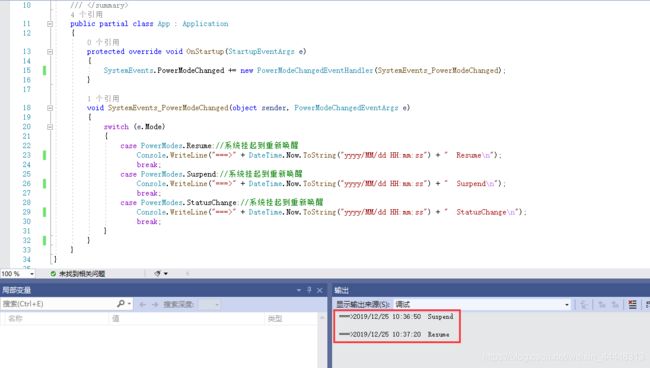Click 'case PowerModes.StatusChange' on line 28
This screenshot has width=650, height=368.
pyautogui.click(x=178, y=202)
